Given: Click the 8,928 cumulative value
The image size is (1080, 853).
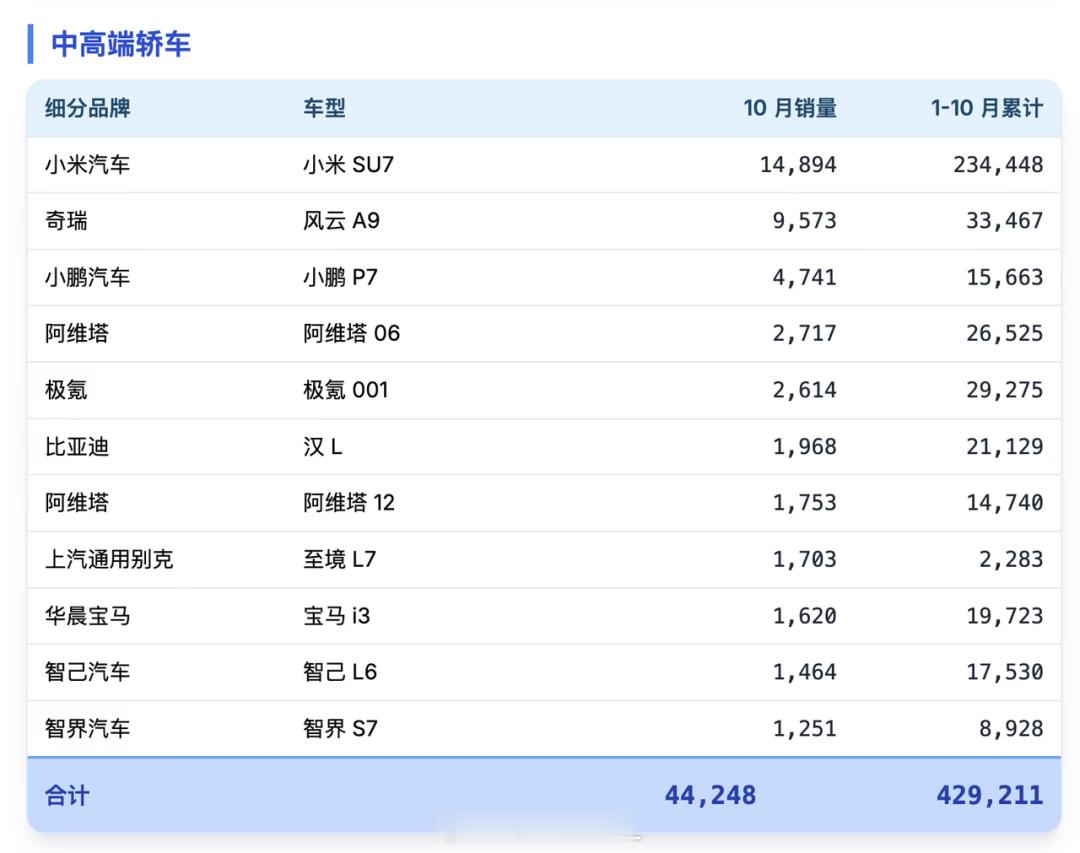Looking at the screenshot, I should click(x=1011, y=728).
